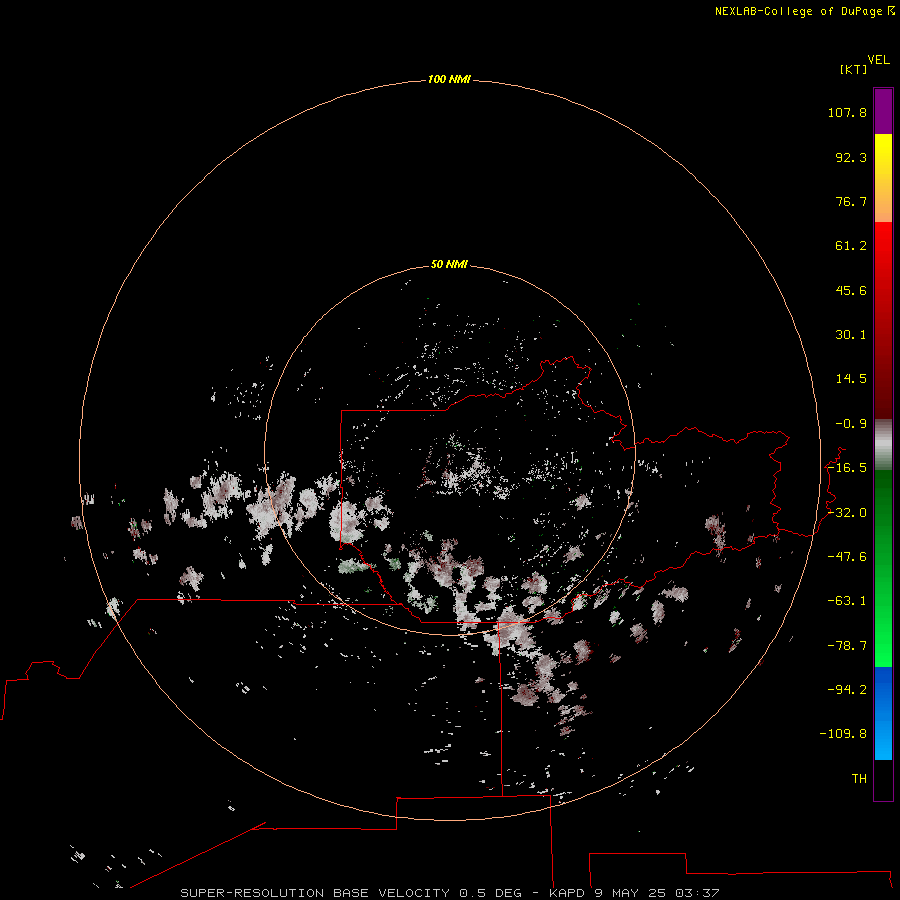Click the -63.1 velocity scale value
Image resolution: width=900 pixels, height=900 pixels.
coord(847,601)
